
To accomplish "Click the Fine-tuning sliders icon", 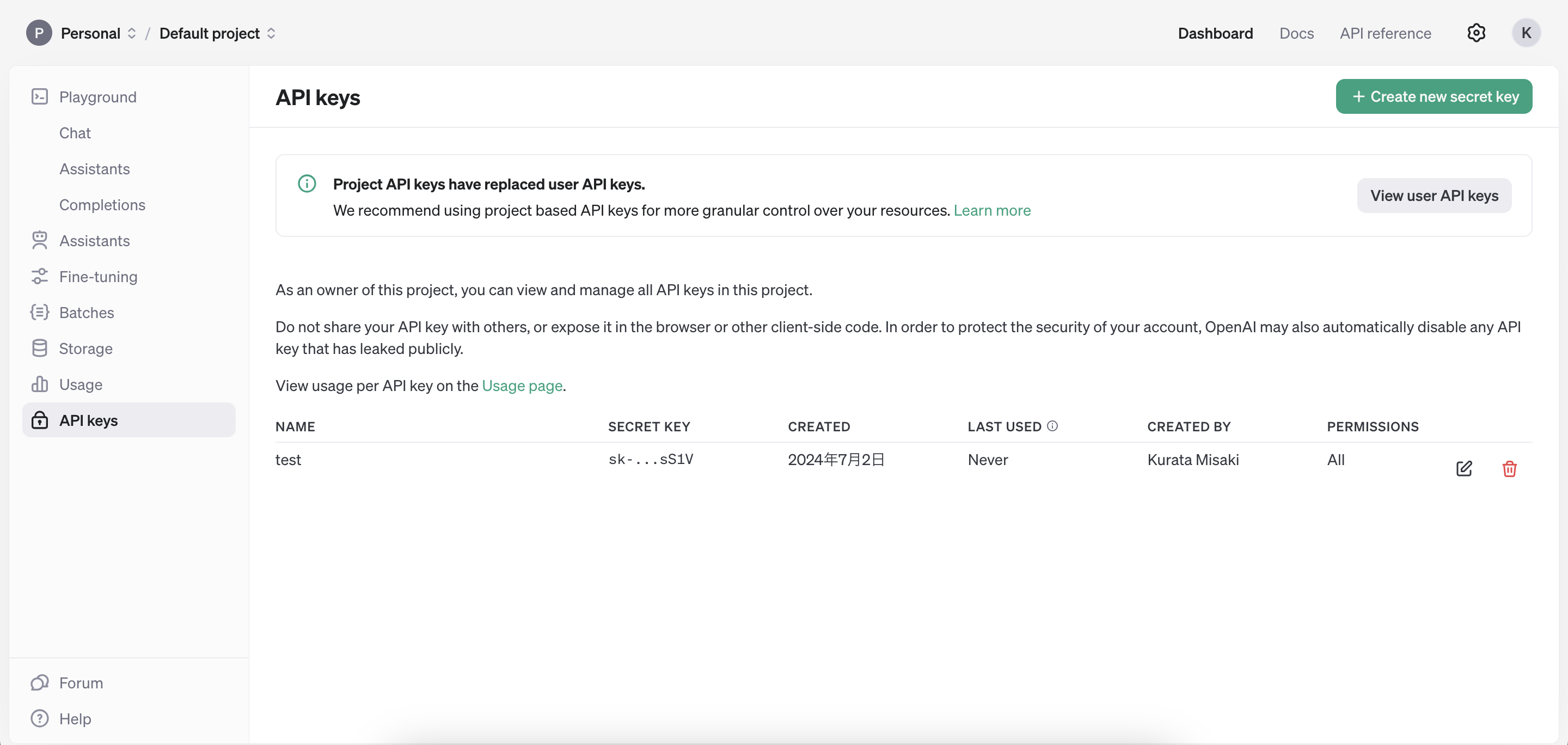I will 40,276.
